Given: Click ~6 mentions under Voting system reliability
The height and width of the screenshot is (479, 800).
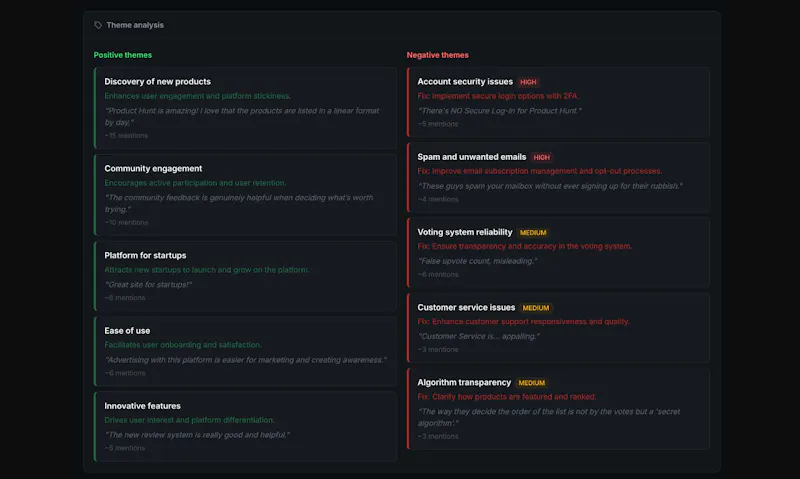Looking at the screenshot, I should point(438,274).
